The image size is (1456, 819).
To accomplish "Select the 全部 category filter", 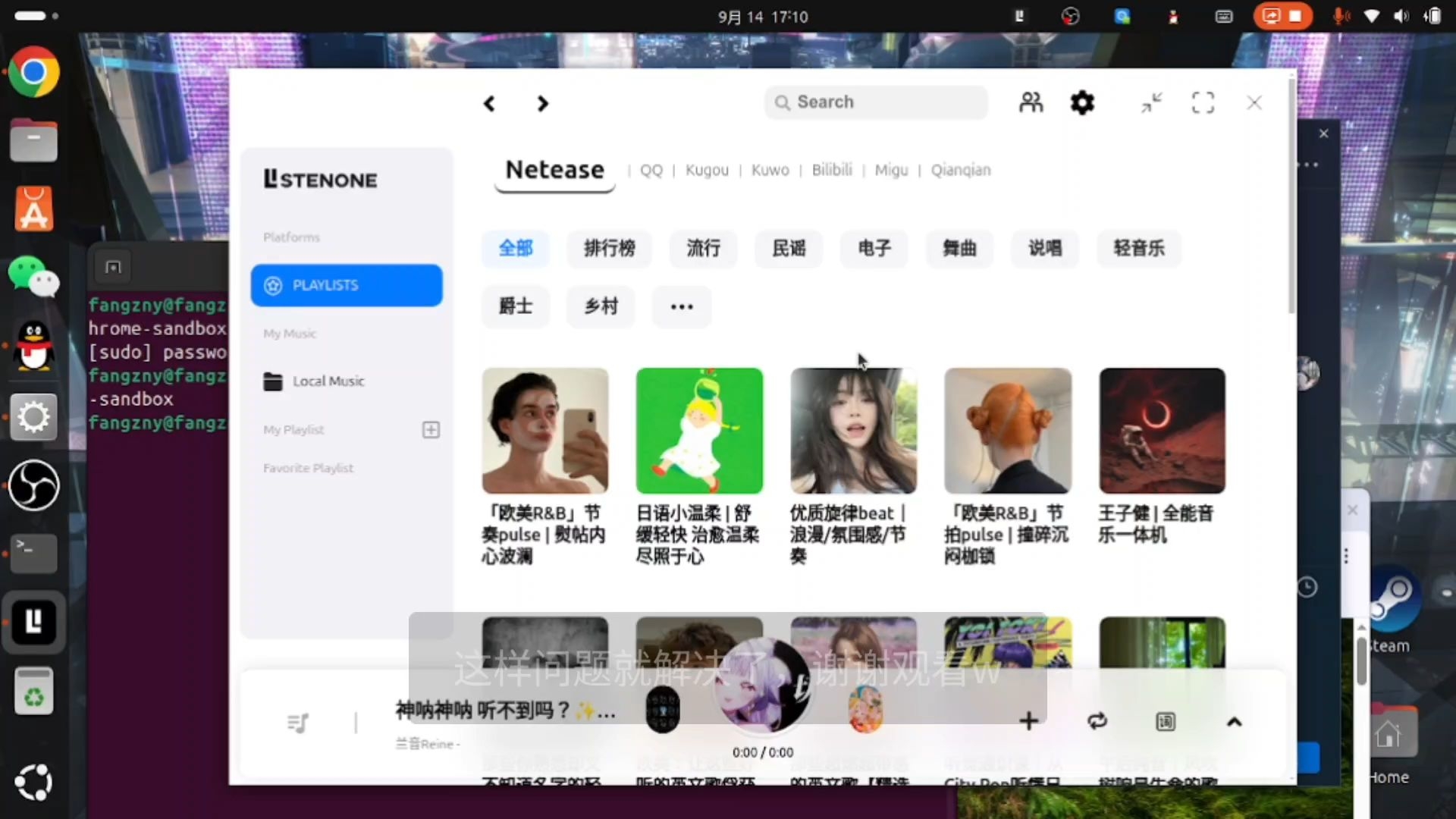I will point(516,248).
